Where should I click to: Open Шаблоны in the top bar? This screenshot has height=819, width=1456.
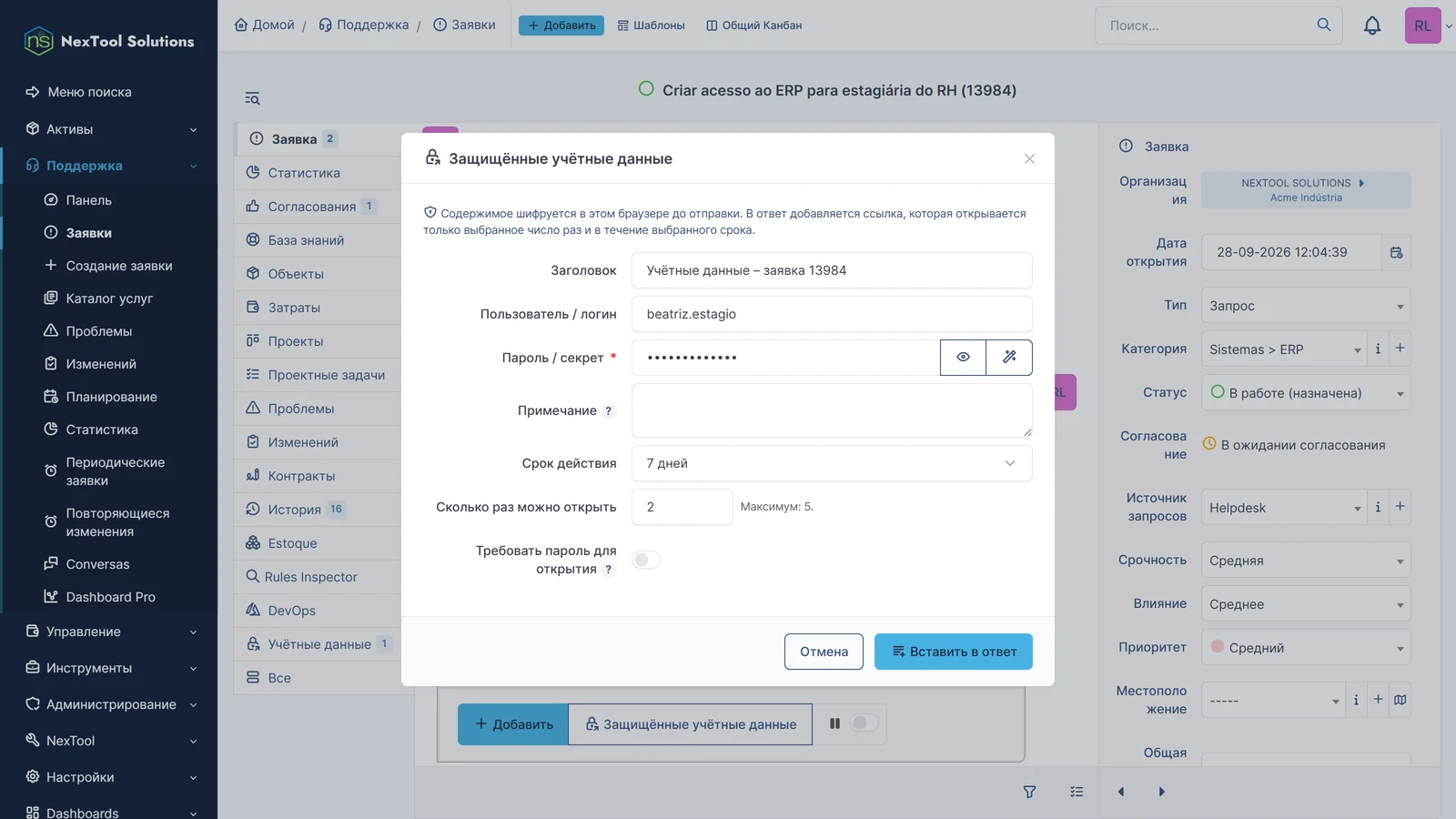(651, 25)
